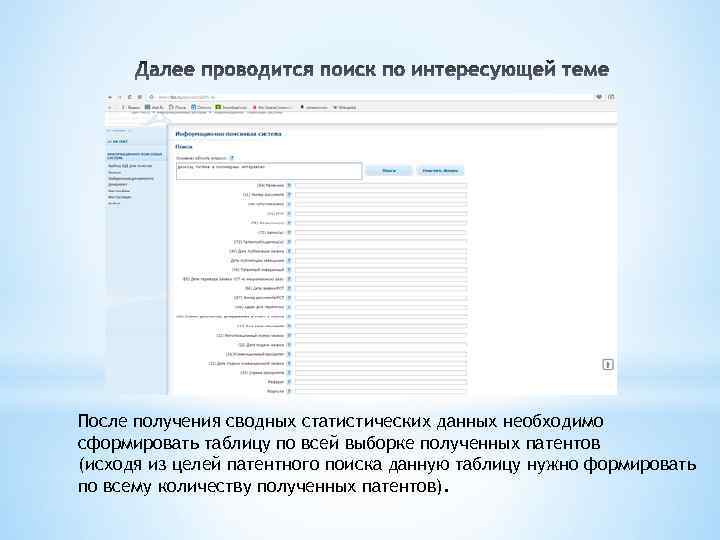Click help icon beside (54) Название field
The image size is (720, 540).
click(289, 186)
